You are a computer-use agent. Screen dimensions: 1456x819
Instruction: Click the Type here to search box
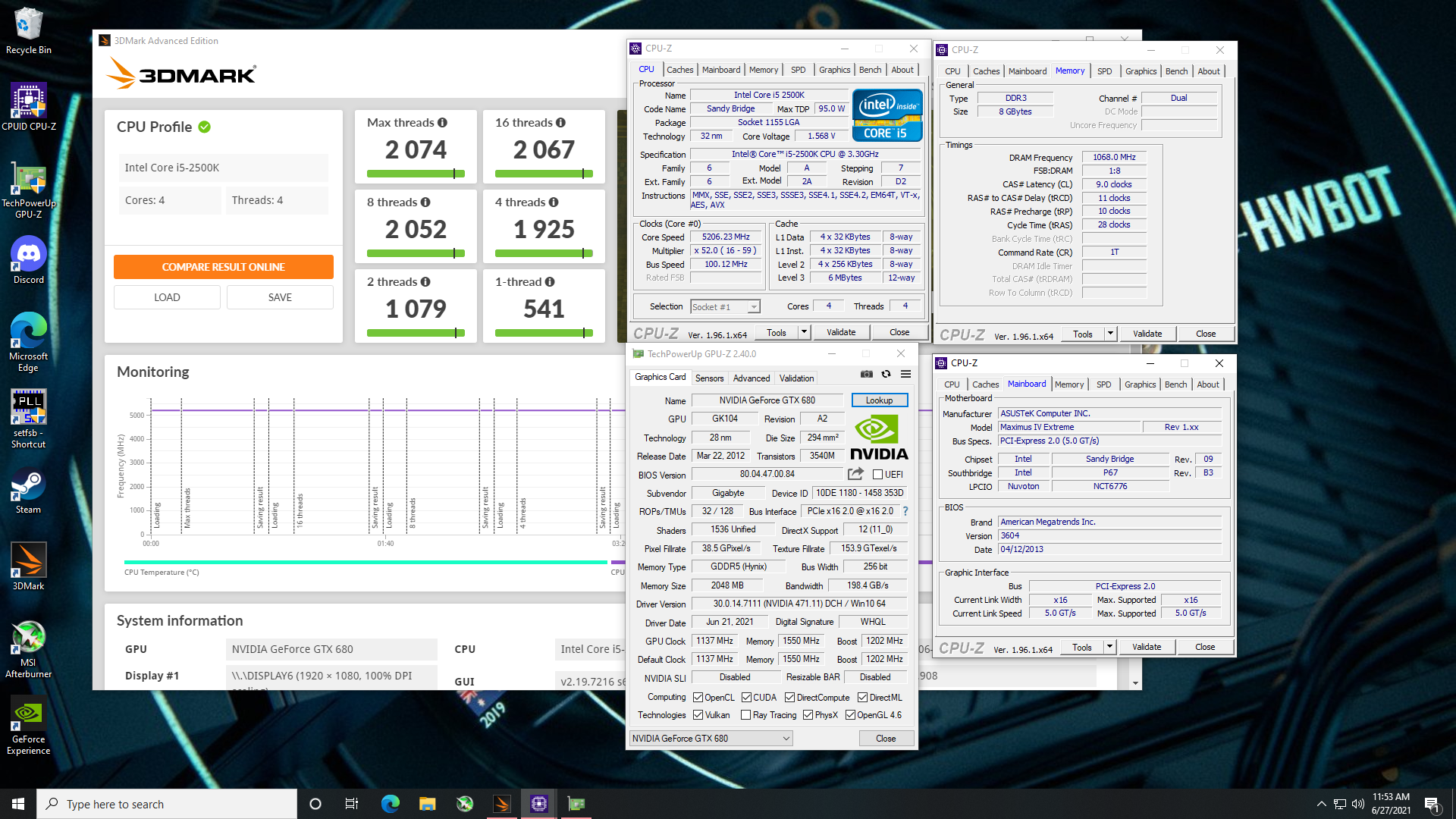pos(167,804)
